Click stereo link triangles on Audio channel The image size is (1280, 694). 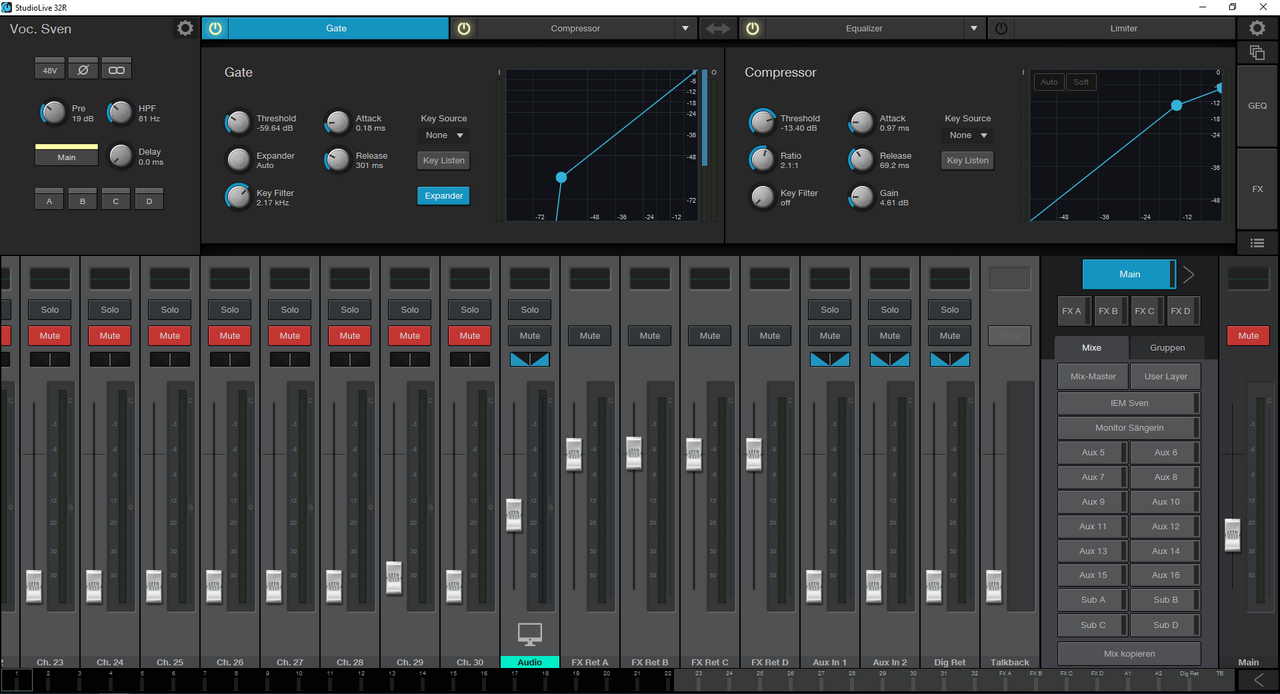530,359
